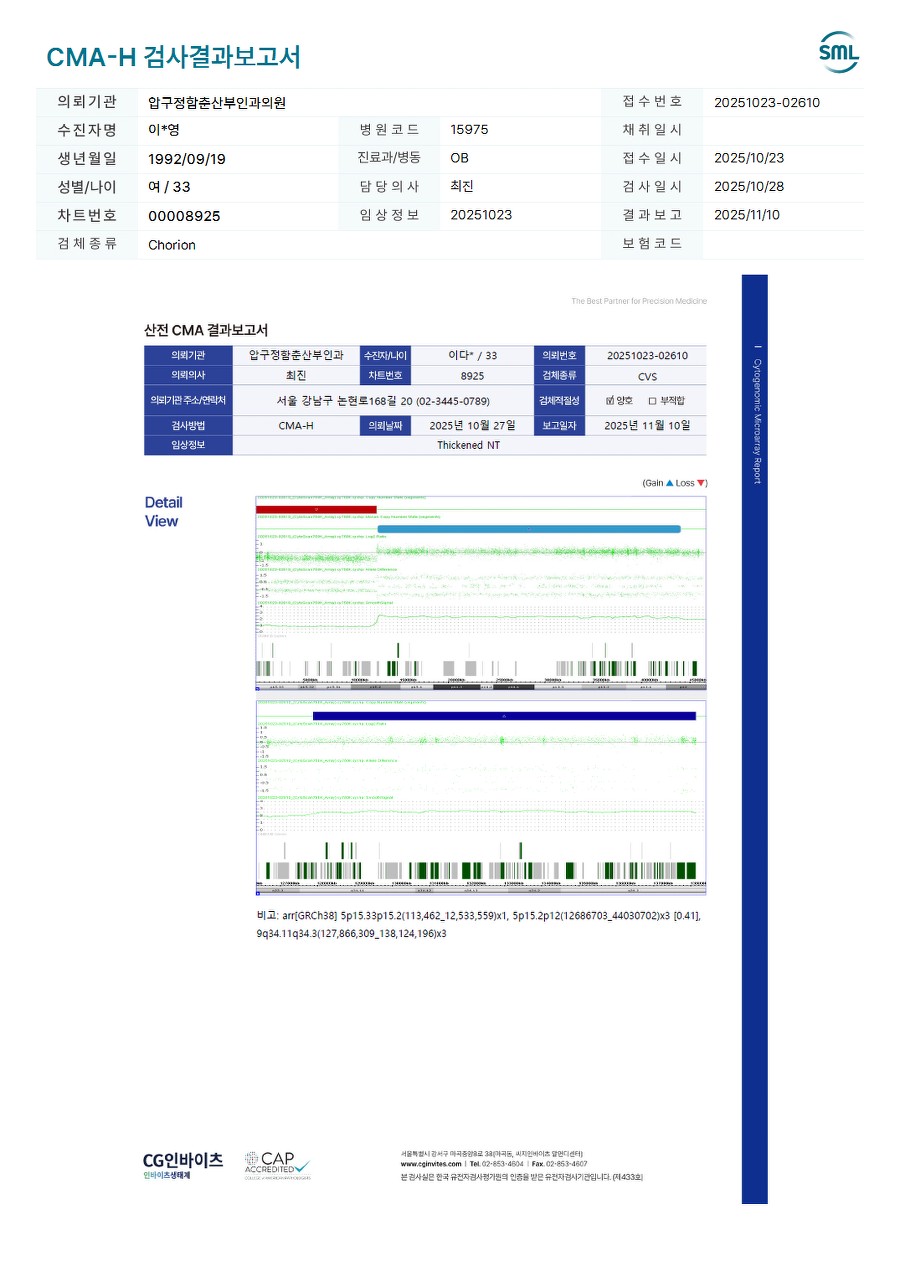Click the 의뢰기관 value 압구정함춘산부인과의원

tap(217, 102)
